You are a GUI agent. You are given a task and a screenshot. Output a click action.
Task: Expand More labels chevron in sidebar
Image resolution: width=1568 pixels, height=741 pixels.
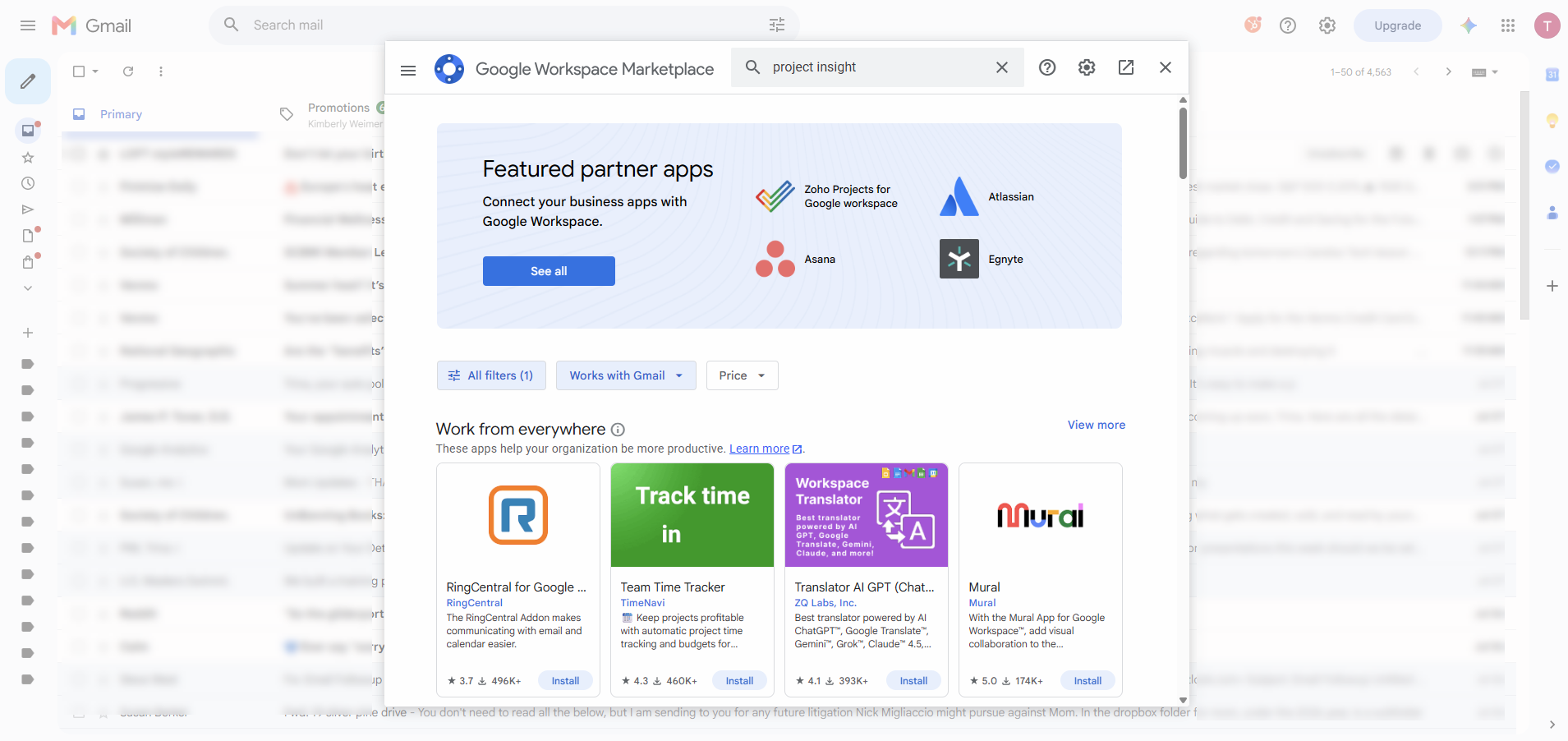[x=28, y=288]
